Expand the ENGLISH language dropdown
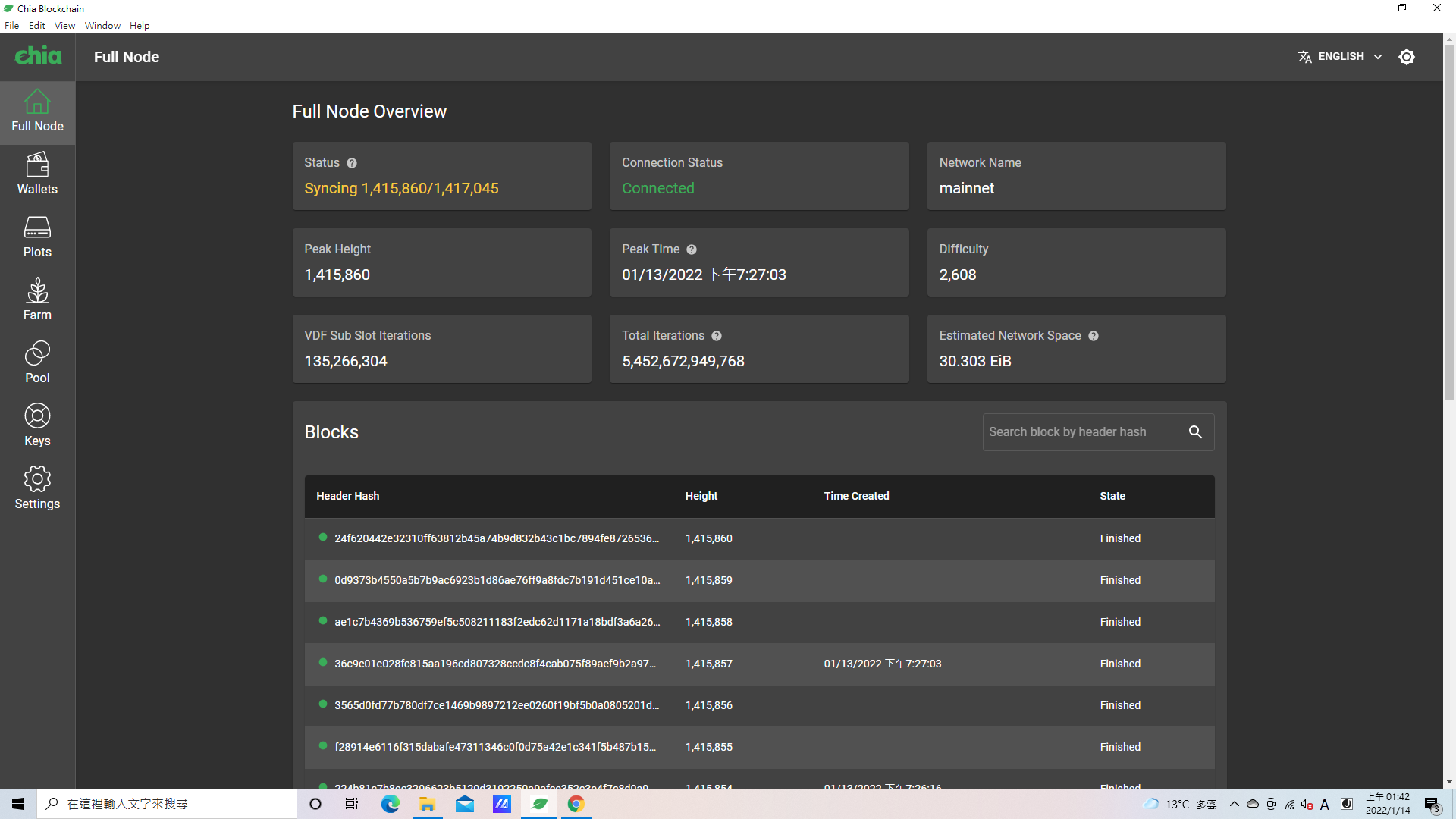Image resolution: width=1456 pixels, height=819 pixels. tap(1340, 57)
